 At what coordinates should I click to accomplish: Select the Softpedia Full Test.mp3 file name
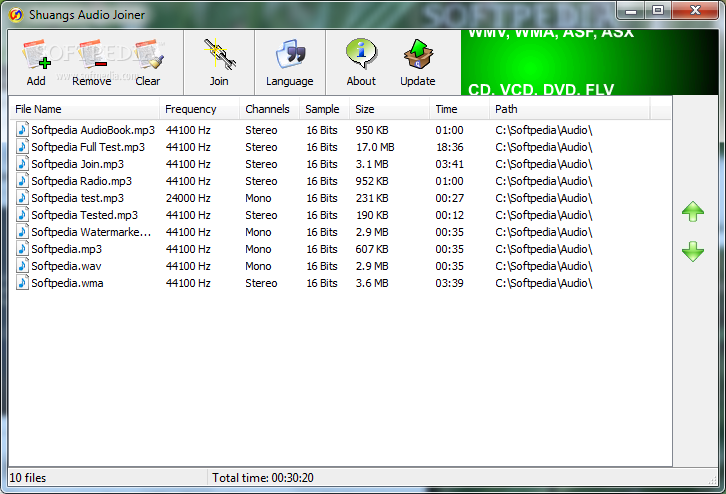(x=88, y=147)
